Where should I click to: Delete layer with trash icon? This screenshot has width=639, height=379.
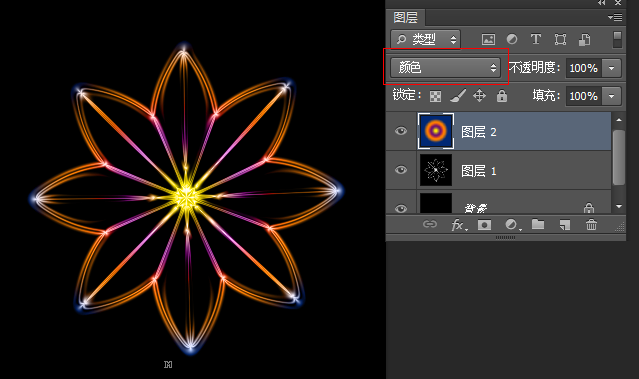pos(591,224)
